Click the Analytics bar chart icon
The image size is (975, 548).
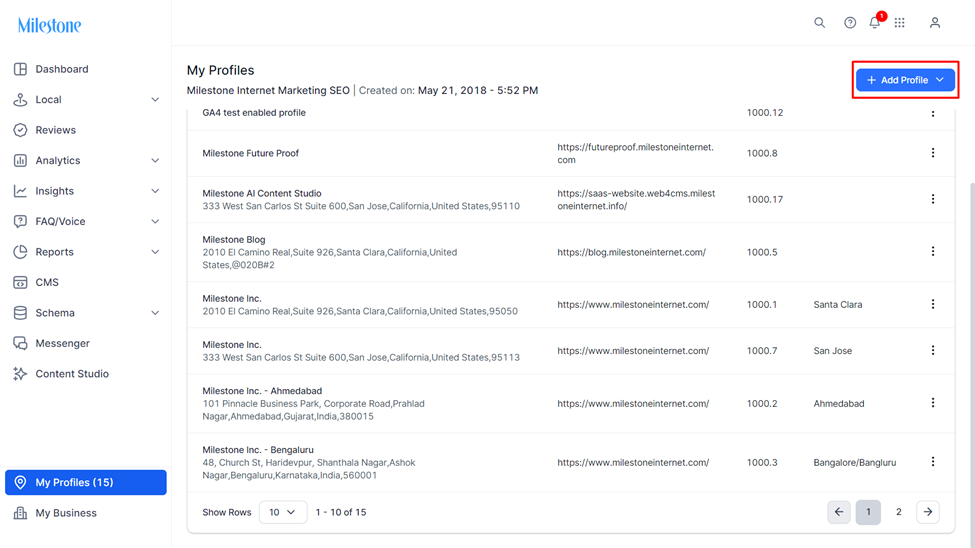click(x=21, y=160)
